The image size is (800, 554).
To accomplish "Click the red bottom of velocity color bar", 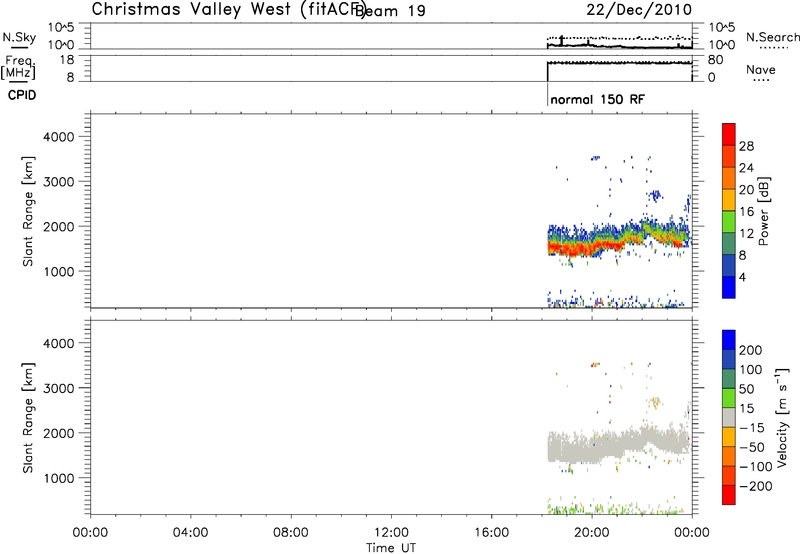I will tap(729, 495).
